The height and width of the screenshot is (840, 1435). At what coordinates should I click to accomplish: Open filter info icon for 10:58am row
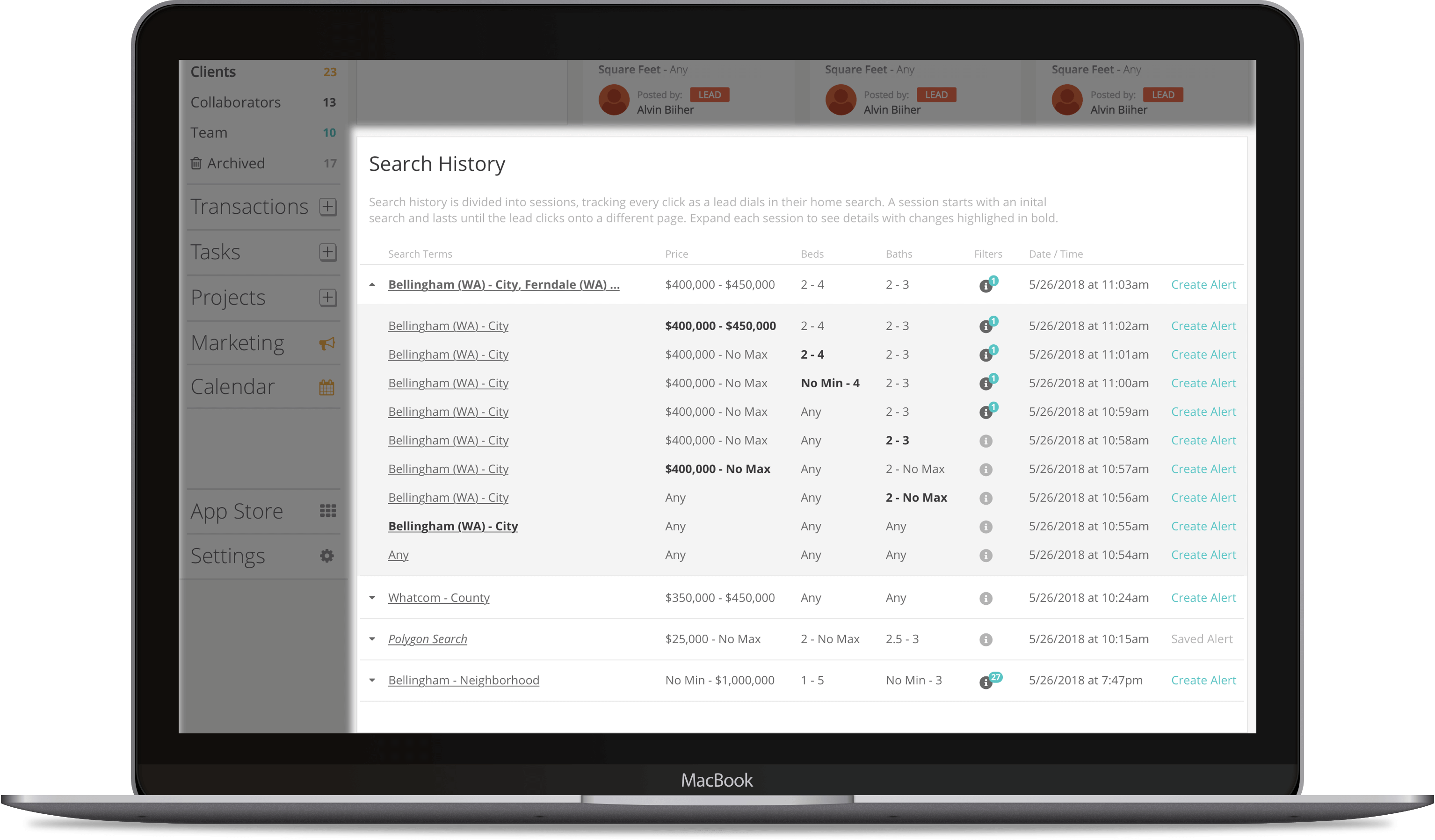(986, 441)
